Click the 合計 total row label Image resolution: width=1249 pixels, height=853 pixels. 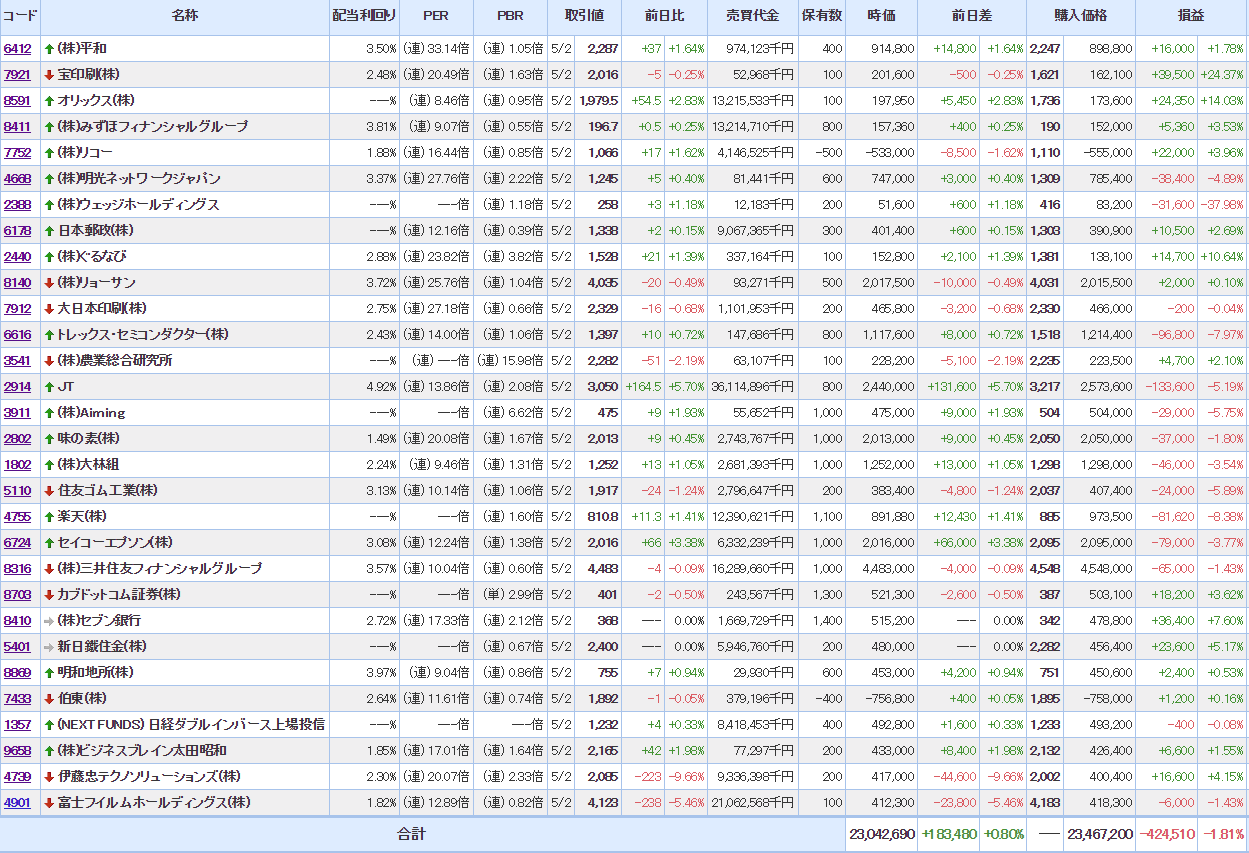tap(411, 834)
